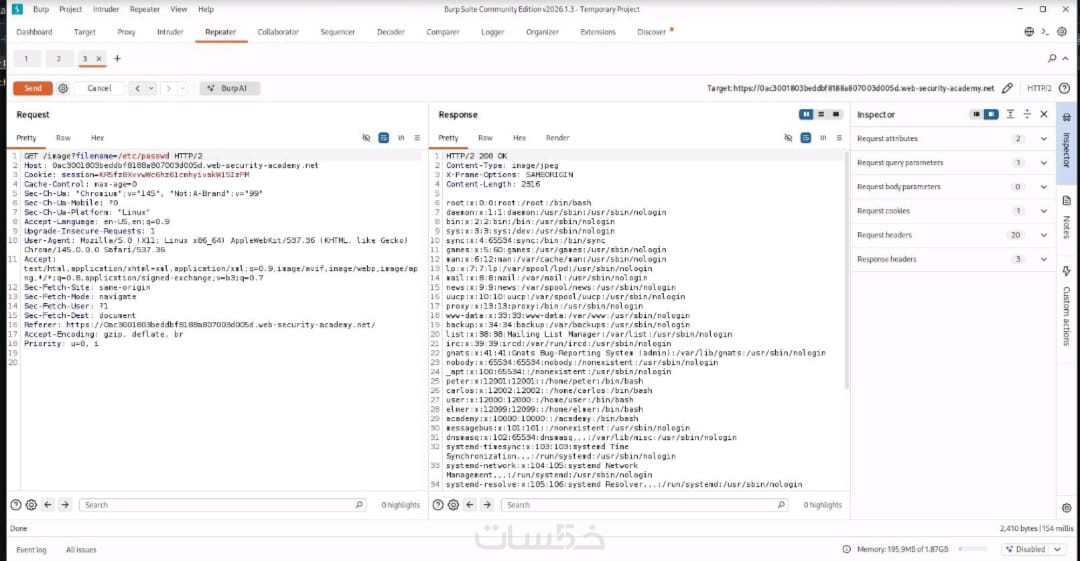Go to next response search match arrow
Image resolution: width=1080 pixels, height=561 pixels.
pos(487,505)
